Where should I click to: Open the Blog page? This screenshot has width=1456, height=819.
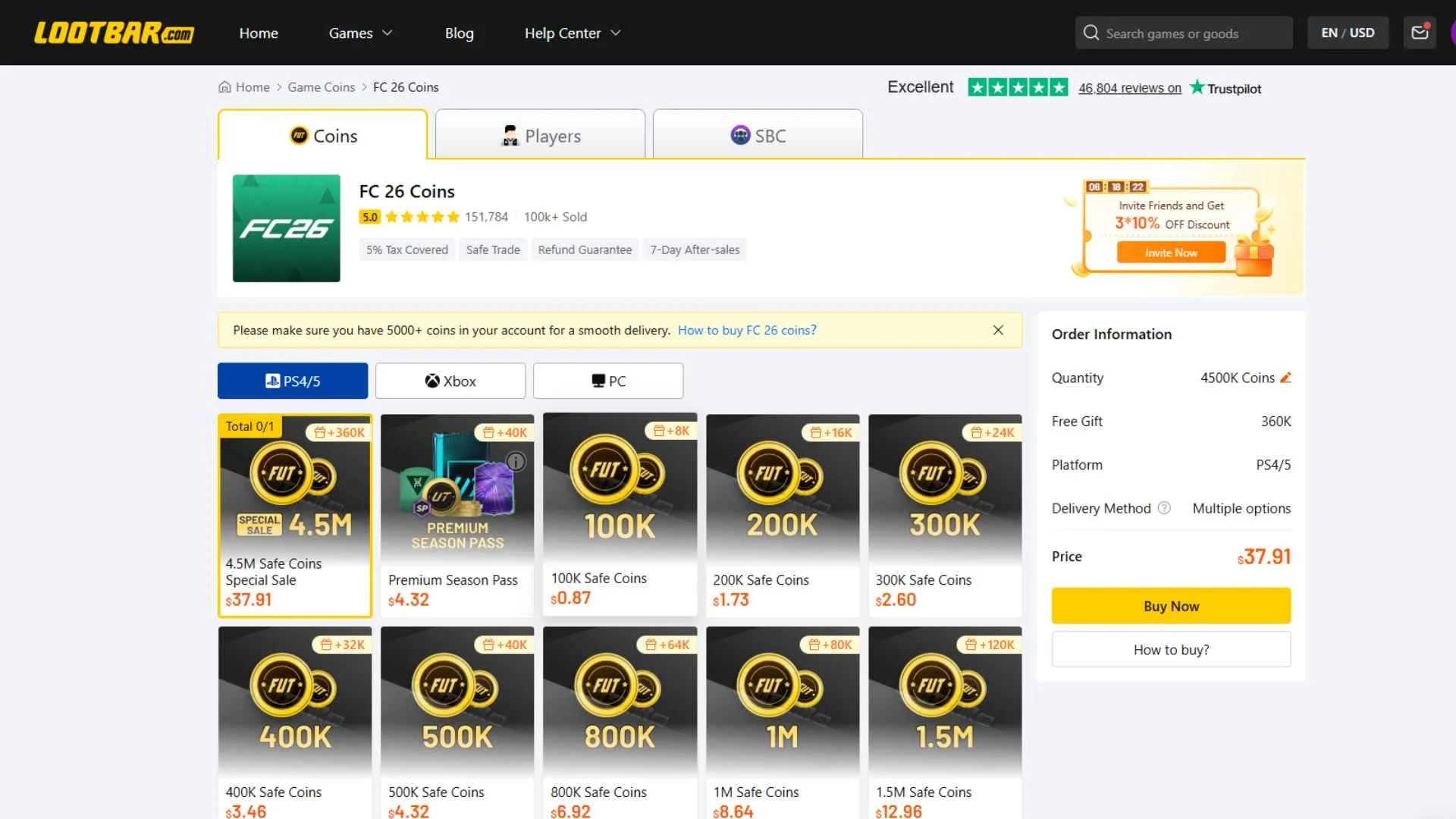click(459, 33)
